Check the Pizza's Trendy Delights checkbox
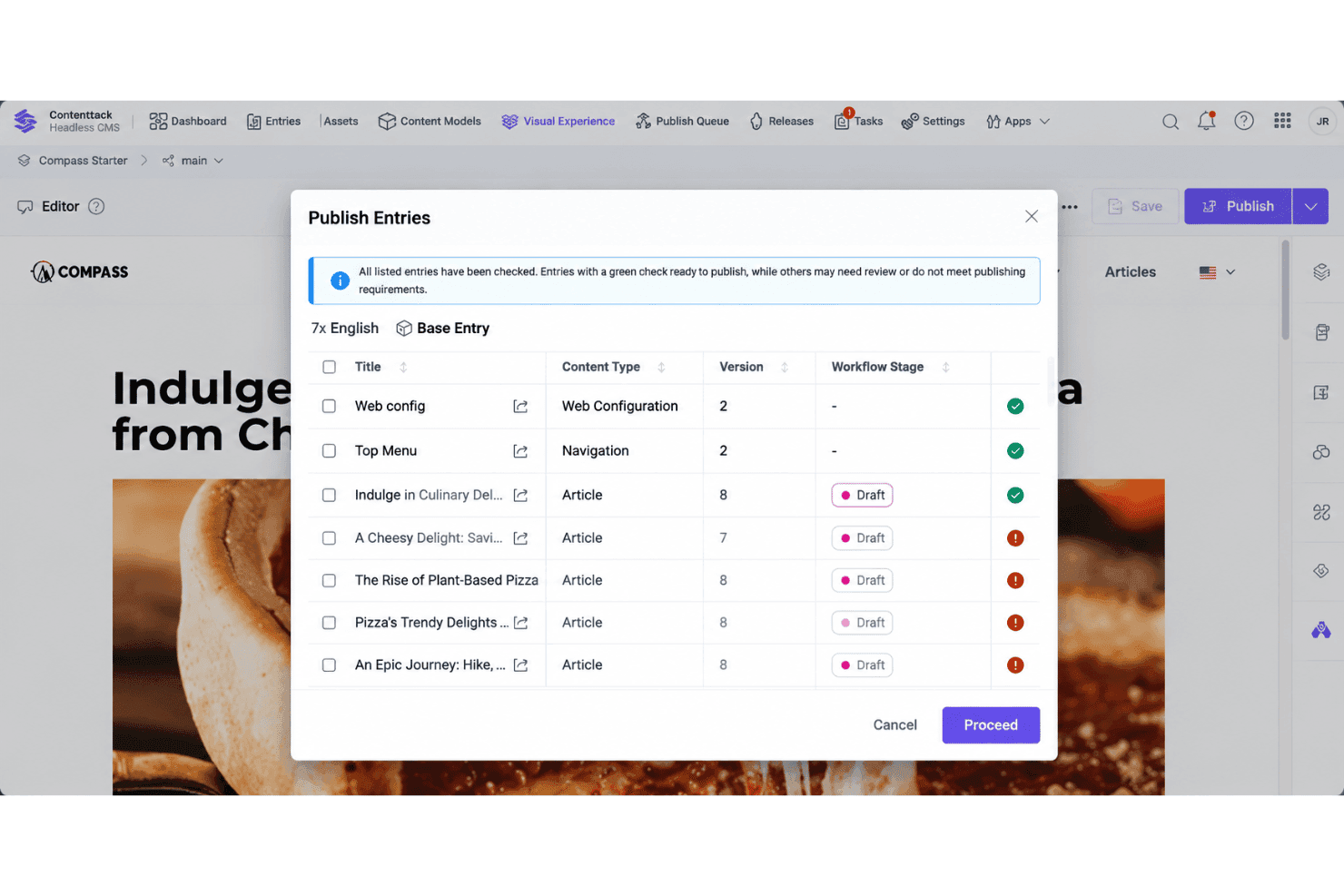Screen dimensions: 1344x896 click(329, 623)
